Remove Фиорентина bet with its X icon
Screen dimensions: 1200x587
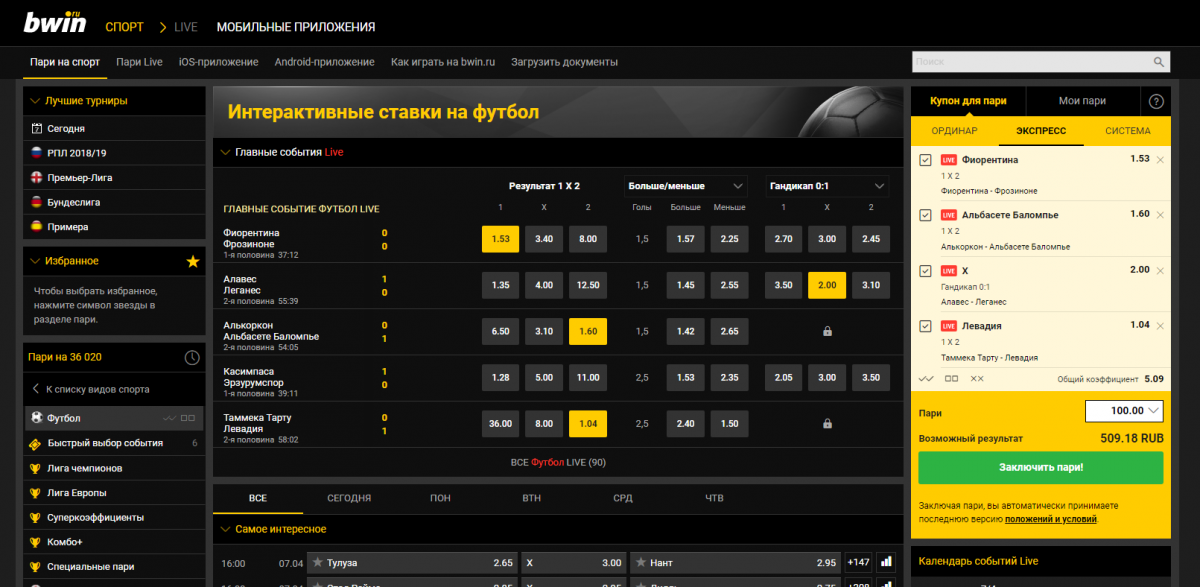1160,160
